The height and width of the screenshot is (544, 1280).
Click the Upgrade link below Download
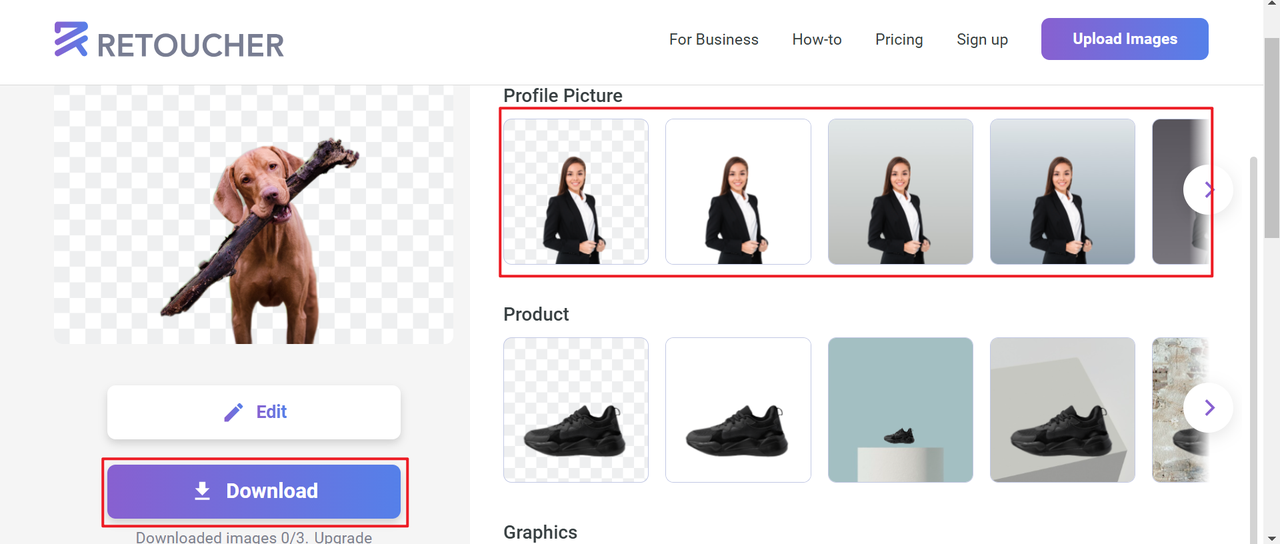pyautogui.click(x=343, y=538)
